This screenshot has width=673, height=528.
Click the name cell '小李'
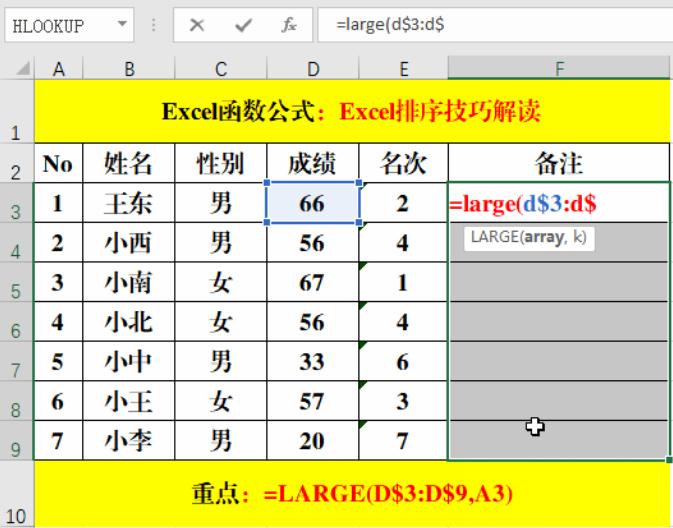tap(129, 440)
